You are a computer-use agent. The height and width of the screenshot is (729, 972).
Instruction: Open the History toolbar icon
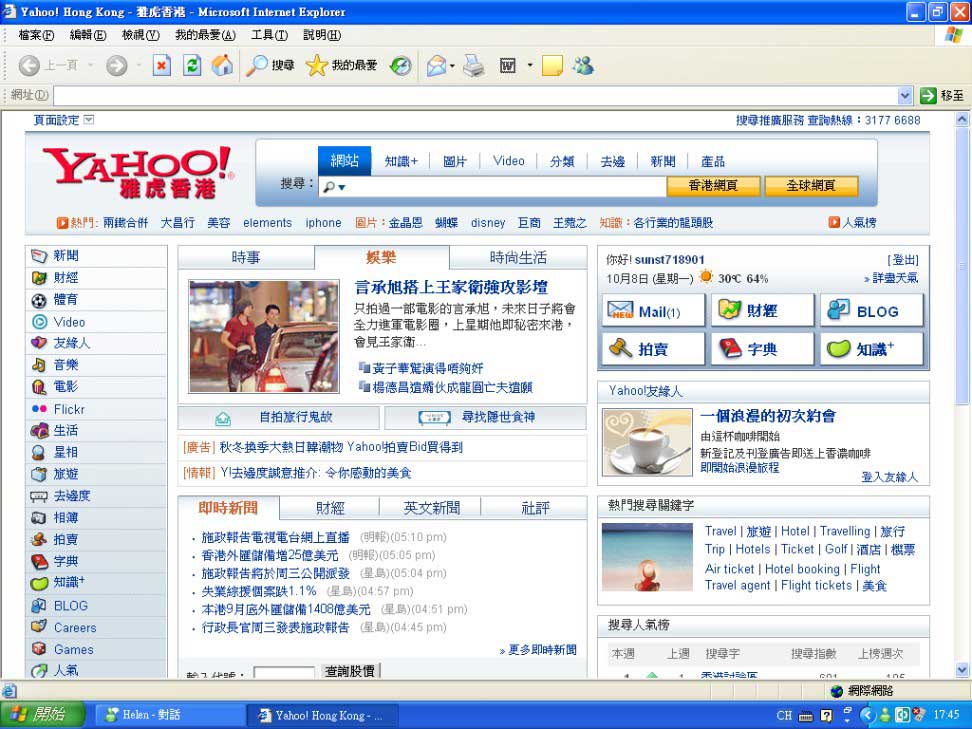coord(400,65)
